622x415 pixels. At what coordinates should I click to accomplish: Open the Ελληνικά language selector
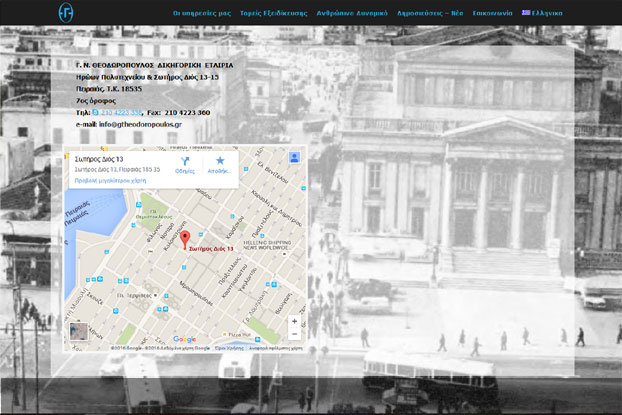tap(547, 13)
